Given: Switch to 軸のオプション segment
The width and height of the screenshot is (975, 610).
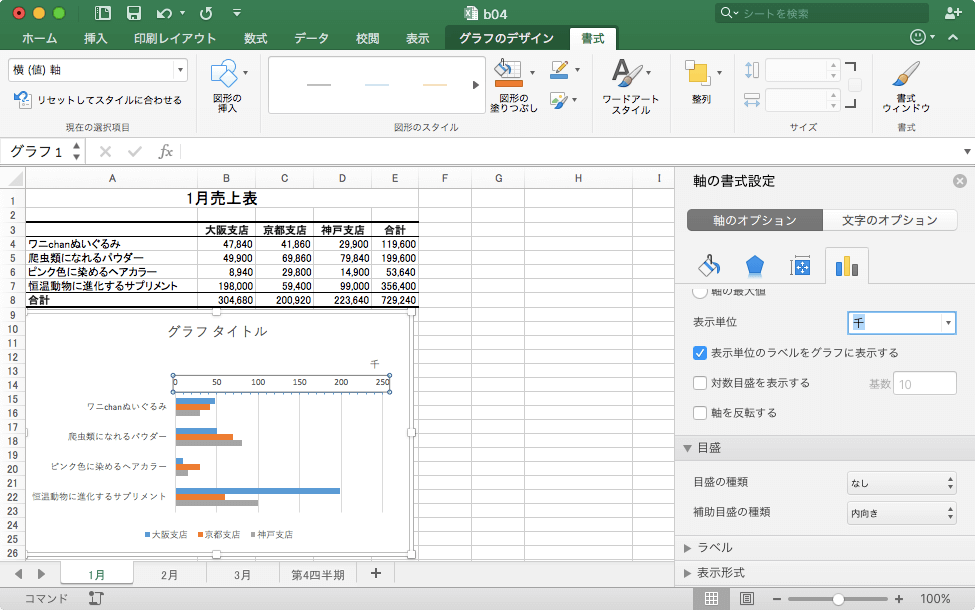Looking at the screenshot, I should point(755,220).
